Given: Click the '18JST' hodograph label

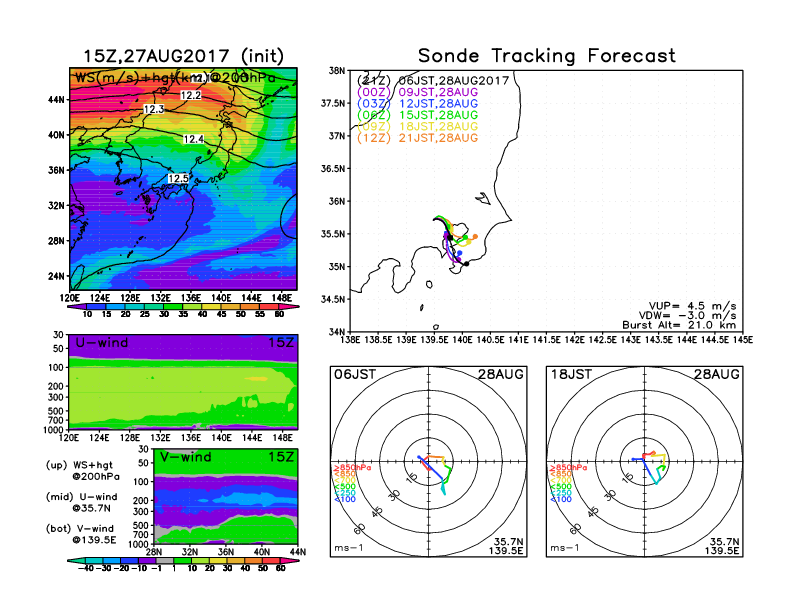Looking at the screenshot, I should click(571, 374).
